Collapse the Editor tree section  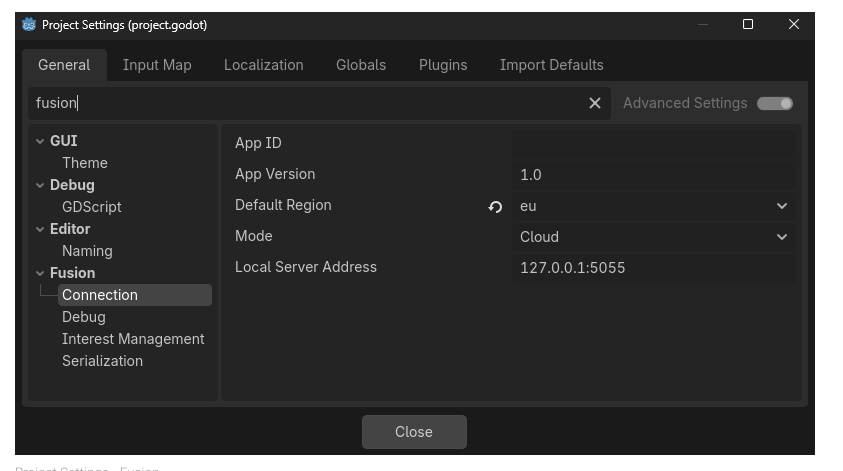(40, 230)
